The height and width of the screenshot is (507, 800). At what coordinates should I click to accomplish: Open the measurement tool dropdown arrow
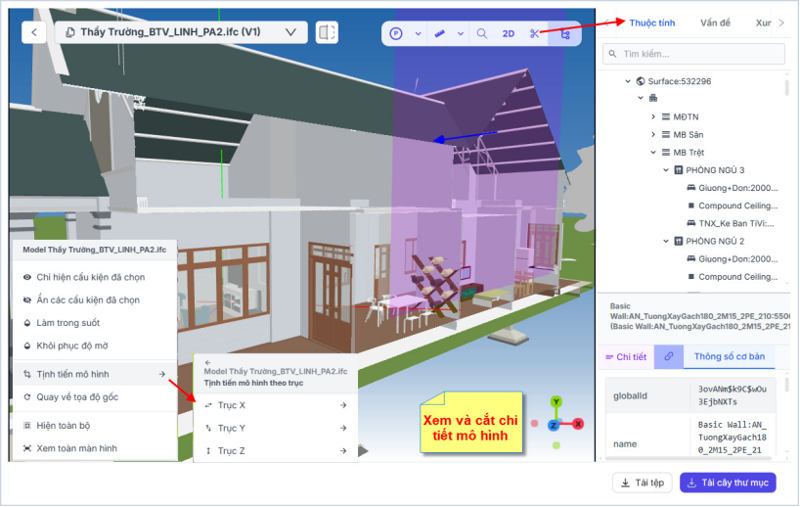tap(460, 34)
